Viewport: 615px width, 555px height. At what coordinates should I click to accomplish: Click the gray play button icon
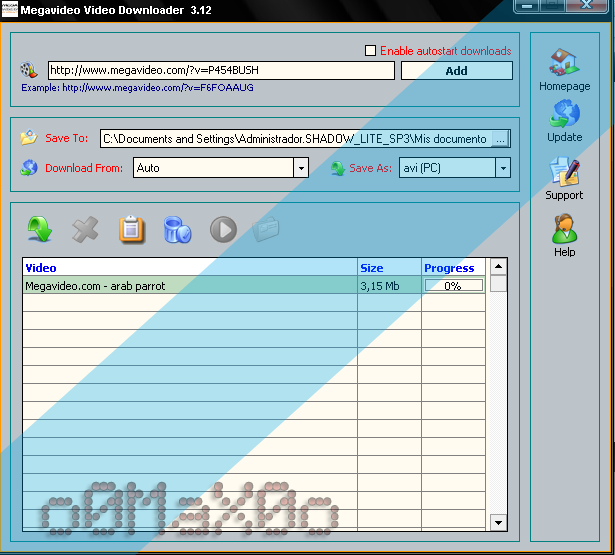(x=223, y=230)
